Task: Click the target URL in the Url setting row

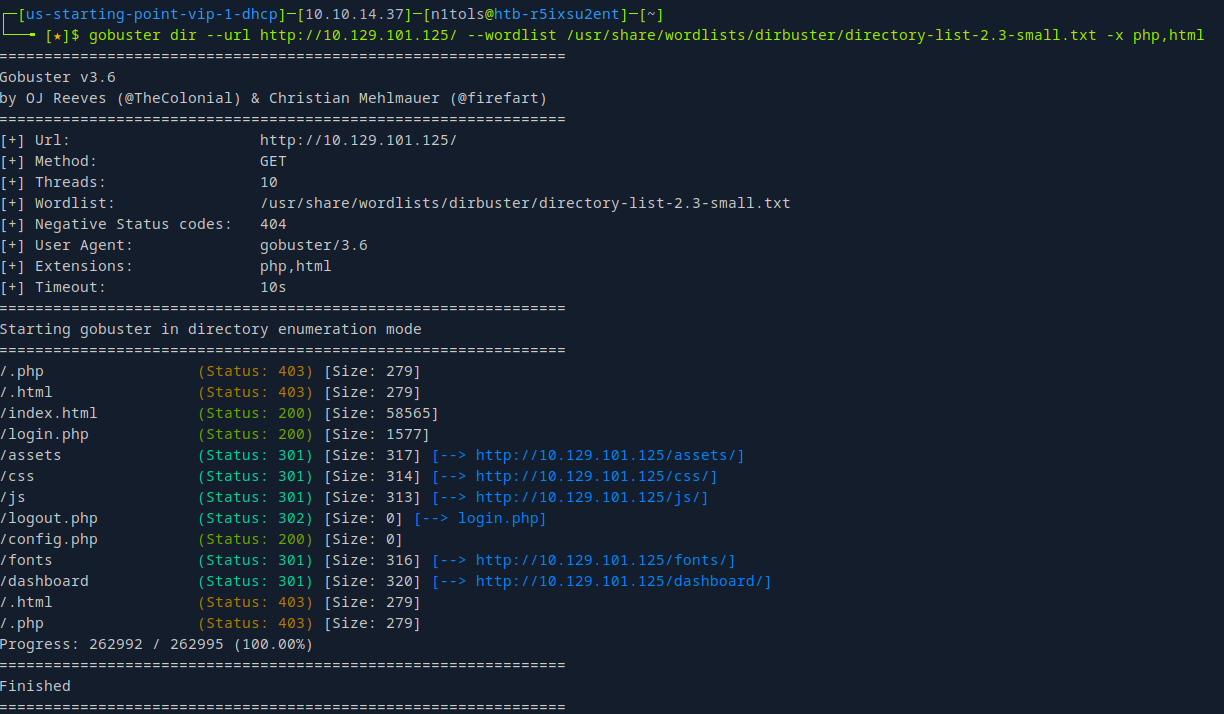Action: pos(358,140)
